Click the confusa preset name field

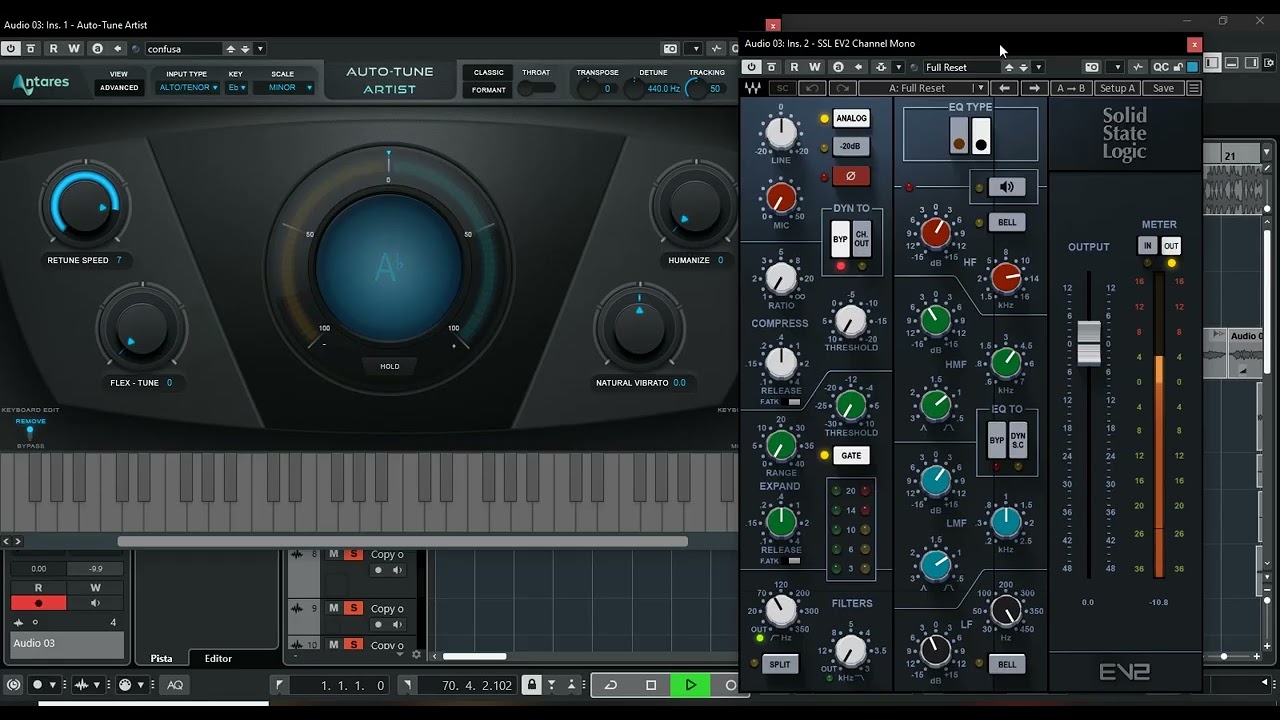[182, 48]
